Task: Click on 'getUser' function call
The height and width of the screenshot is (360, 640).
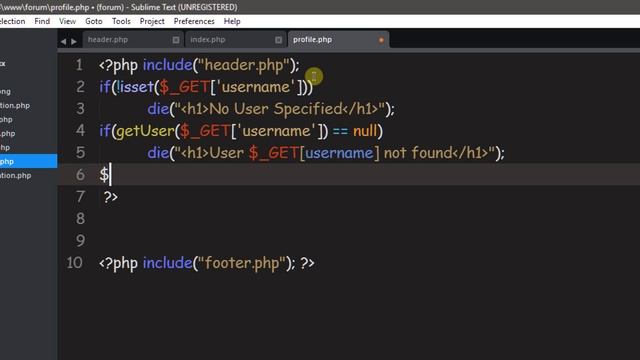Action: (x=145, y=131)
